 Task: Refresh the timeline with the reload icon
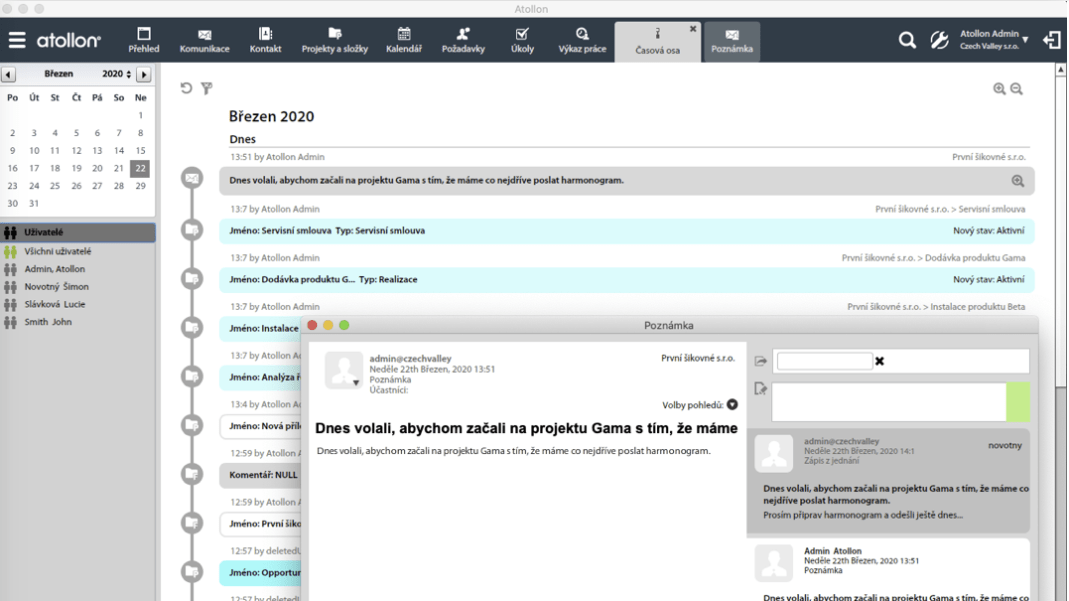(x=186, y=88)
